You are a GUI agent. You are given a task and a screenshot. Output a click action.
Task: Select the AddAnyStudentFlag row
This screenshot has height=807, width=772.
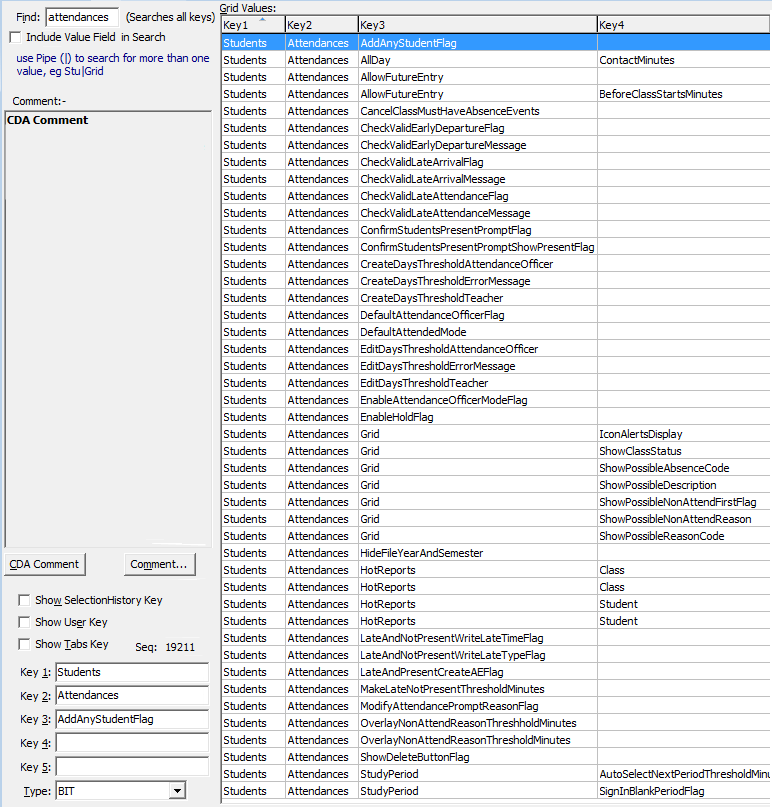pyautogui.click(x=496, y=43)
